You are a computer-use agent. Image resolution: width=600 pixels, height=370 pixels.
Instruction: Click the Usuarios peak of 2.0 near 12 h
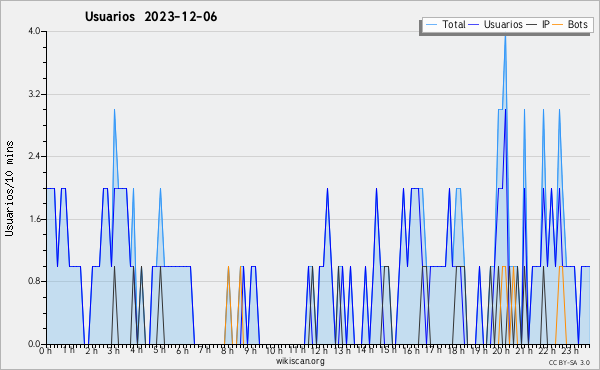[328, 188]
